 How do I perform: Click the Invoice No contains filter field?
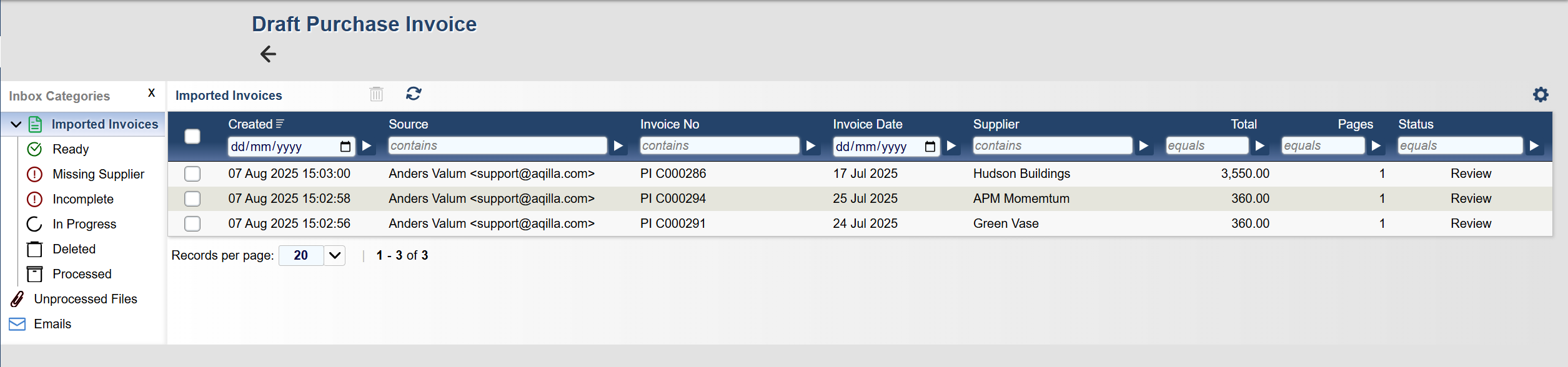(719, 146)
